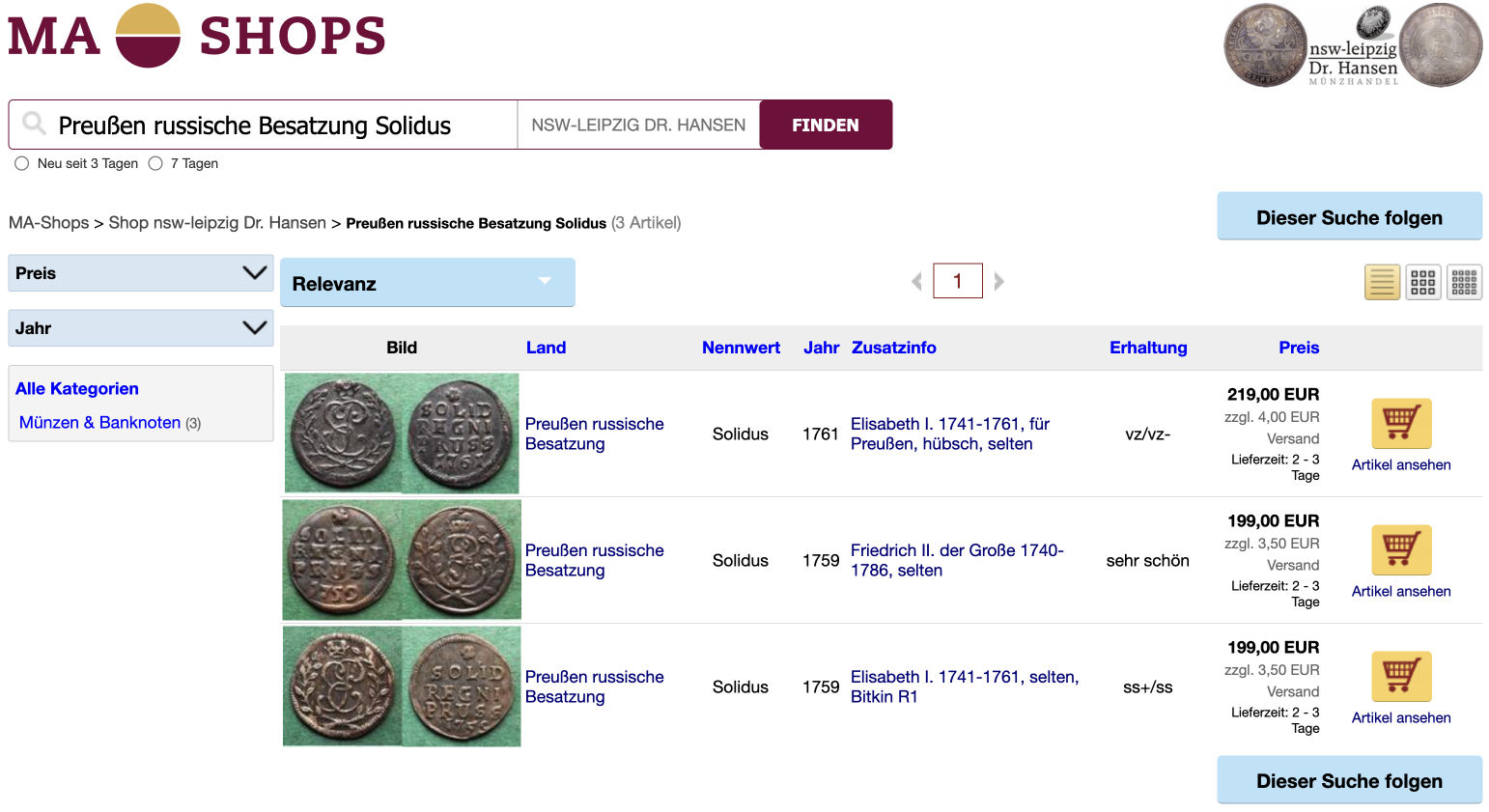Open 'Friedrich II. der Große 1740-1786, selten' link

tap(957, 560)
